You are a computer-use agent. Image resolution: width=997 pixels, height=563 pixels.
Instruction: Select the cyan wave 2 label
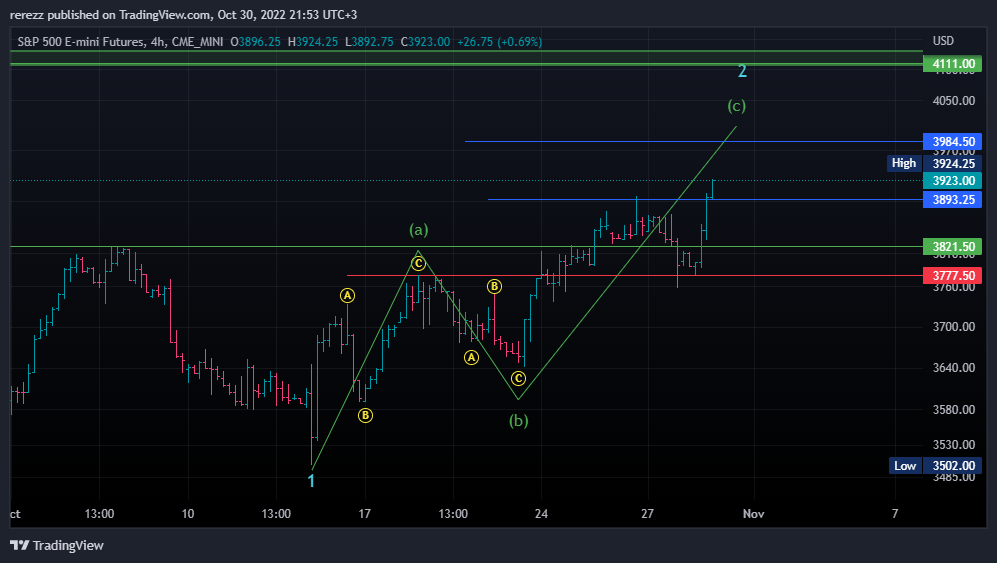point(742,71)
